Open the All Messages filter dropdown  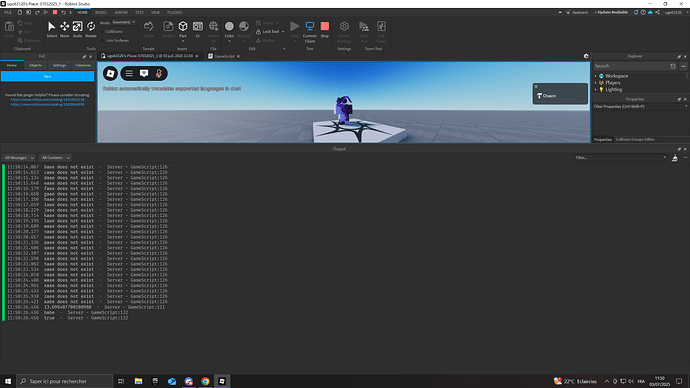pyautogui.click(x=19, y=157)
